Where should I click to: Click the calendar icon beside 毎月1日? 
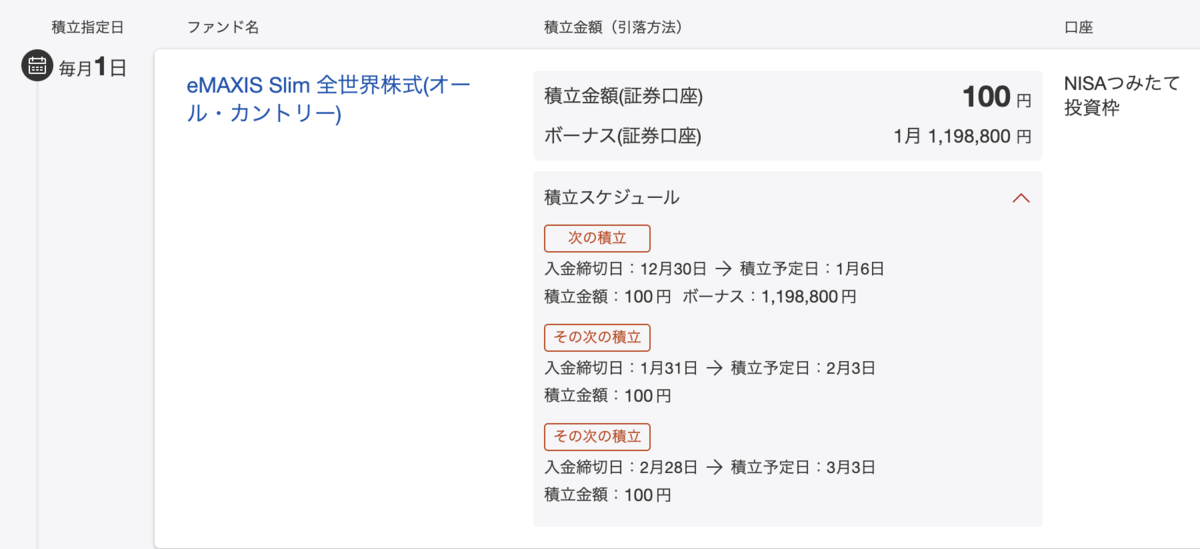[38, 67]
